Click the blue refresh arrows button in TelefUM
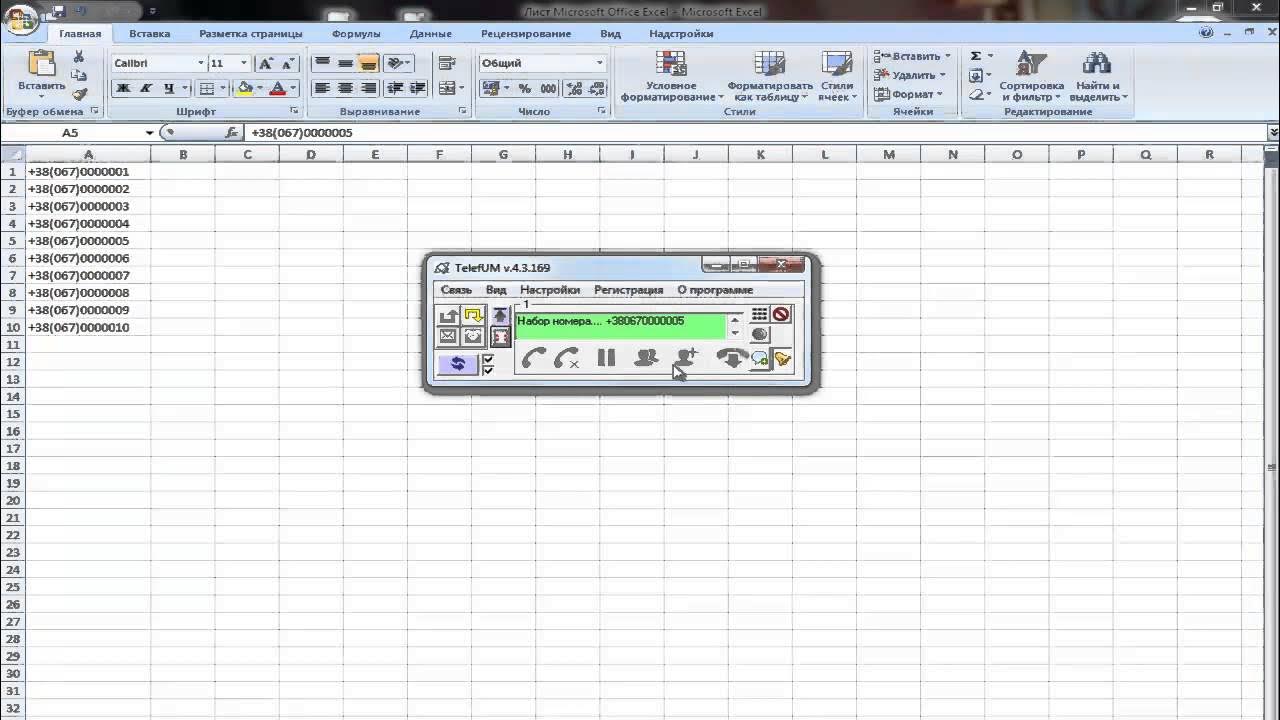The height and width of the screenshot is (720, 1280). coord(457,364)
